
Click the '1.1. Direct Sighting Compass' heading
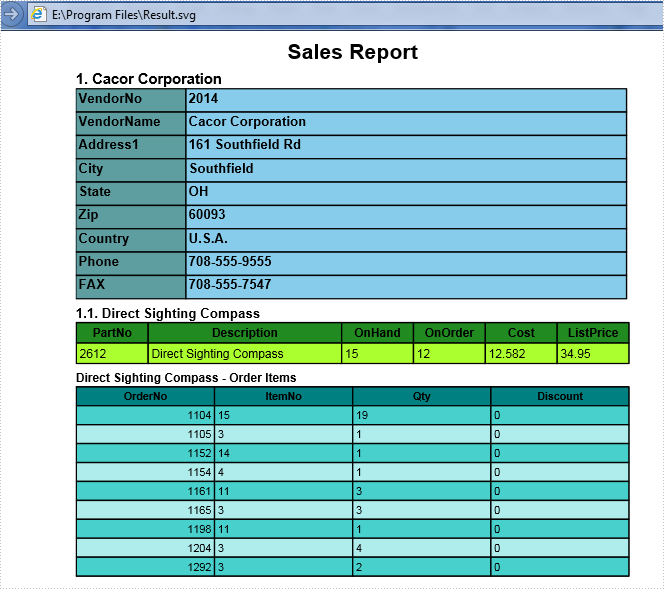(168, 313)
